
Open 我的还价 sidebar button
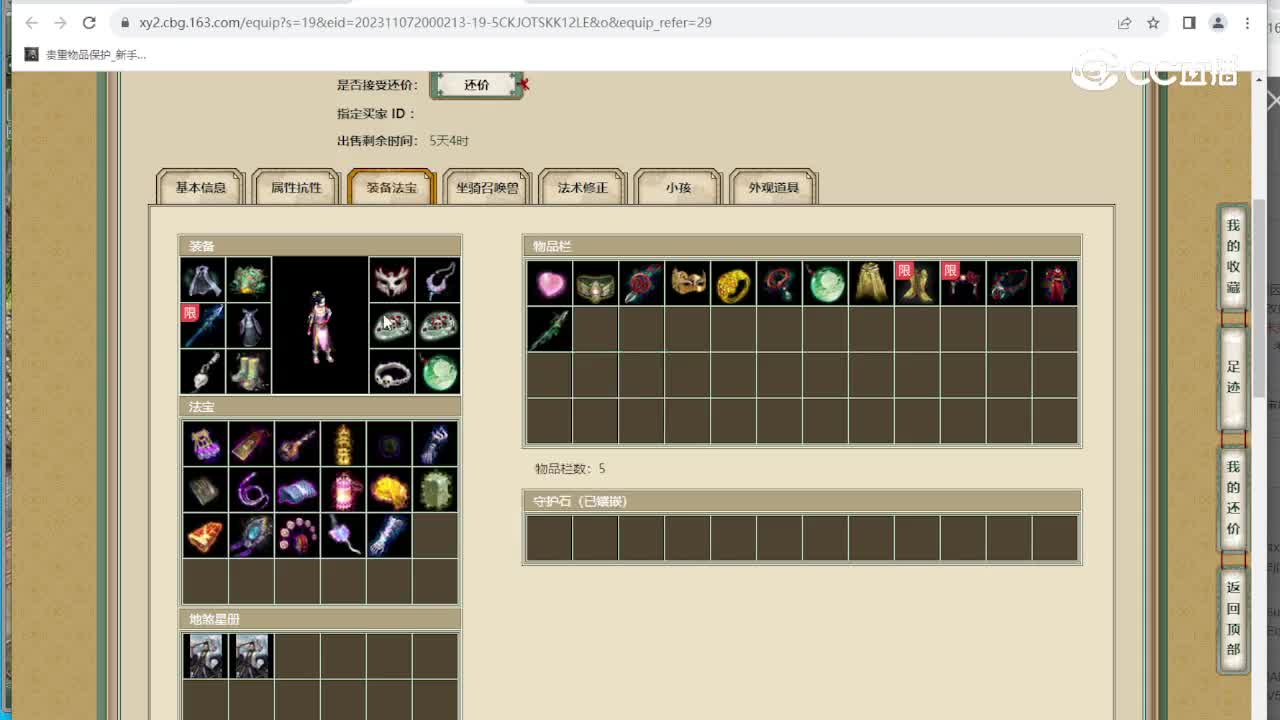coord(1233,497)
